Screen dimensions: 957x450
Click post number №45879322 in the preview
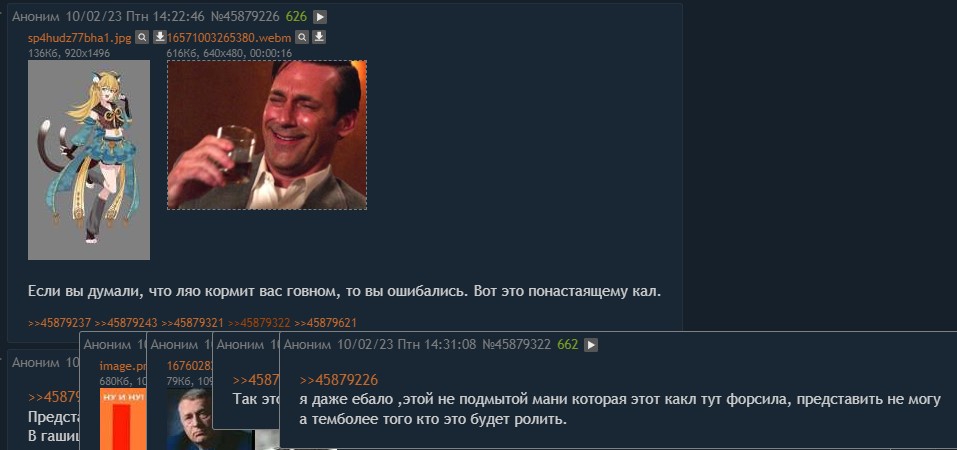[517, 345]
